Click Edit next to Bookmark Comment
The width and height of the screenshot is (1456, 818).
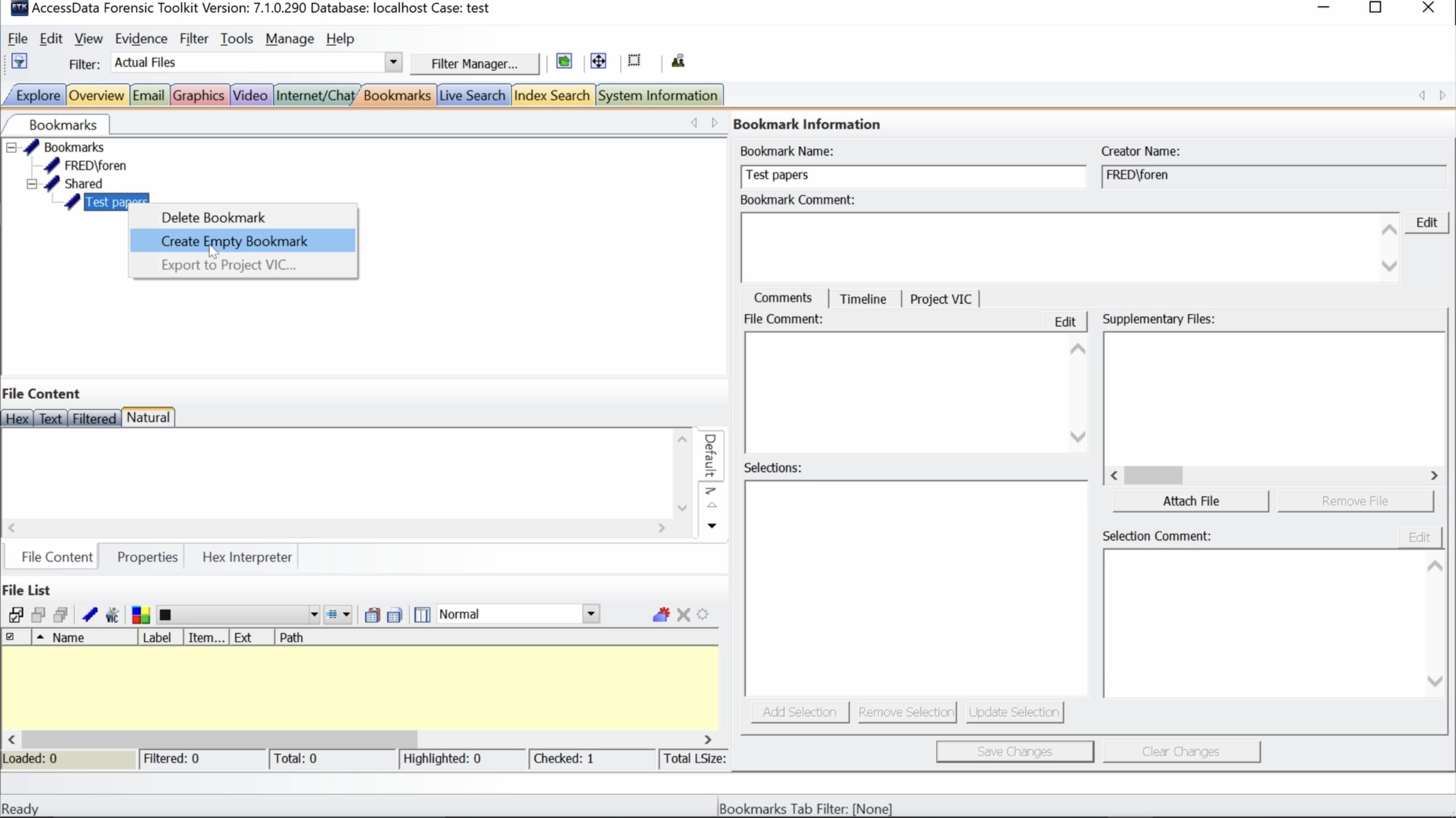pyautogui.click(x=1427, y=223)
